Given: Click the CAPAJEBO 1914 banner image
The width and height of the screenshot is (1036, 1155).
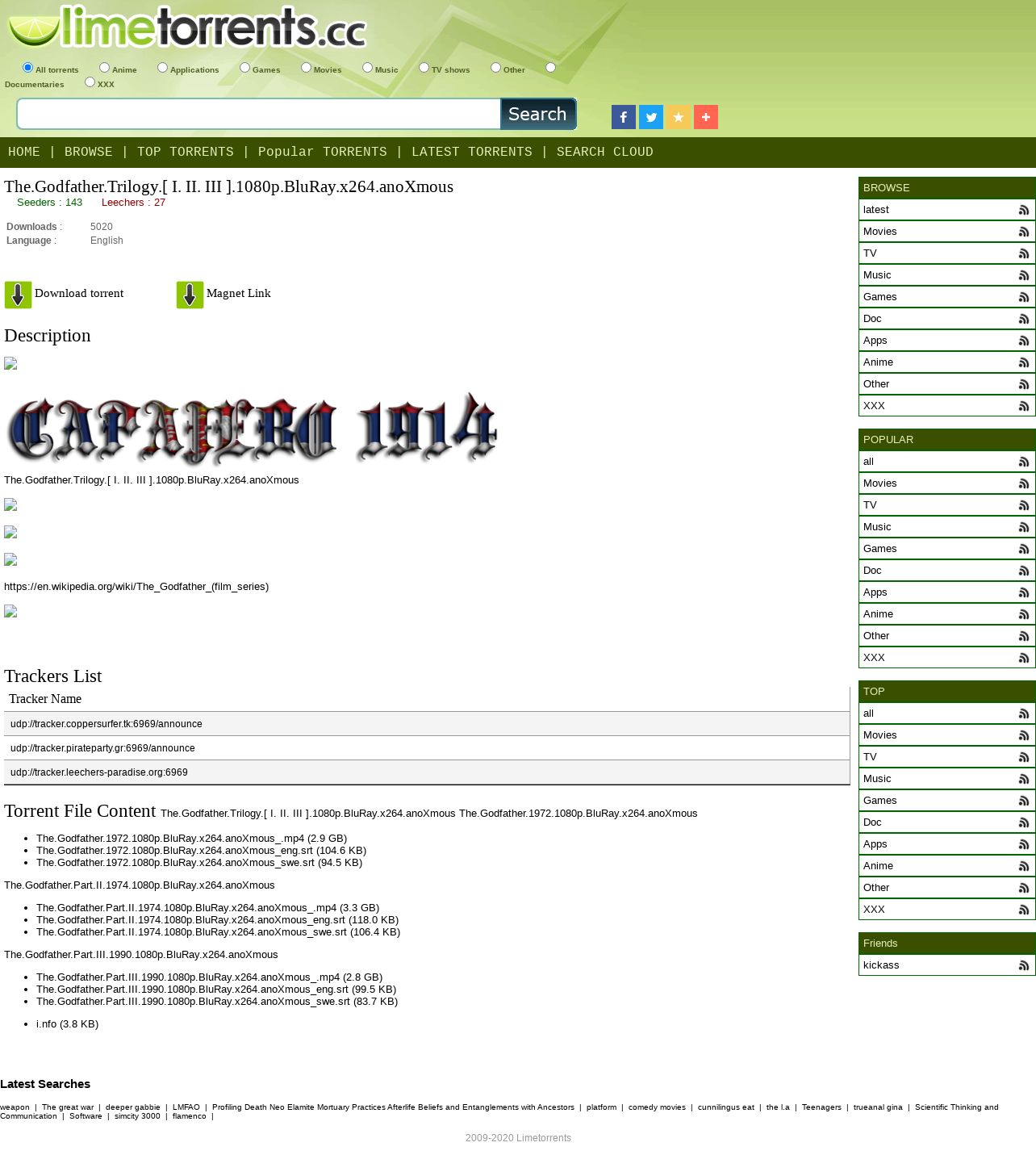Looking at the screenshot, I should (252, 428).
